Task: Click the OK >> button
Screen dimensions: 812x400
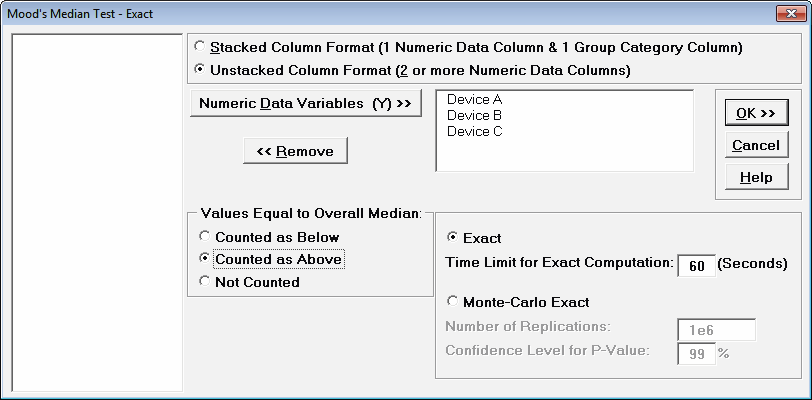Action: pos(755,113)
